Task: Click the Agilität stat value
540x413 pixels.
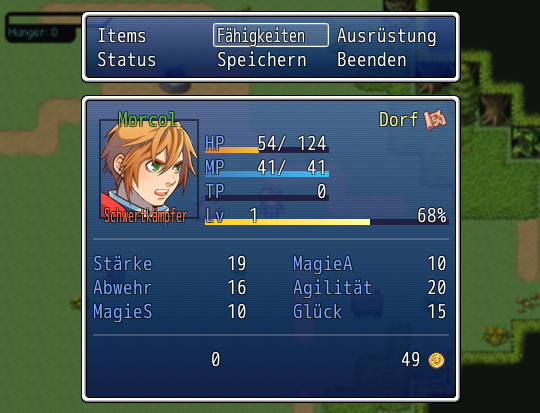Action: [x=437, y=288]
